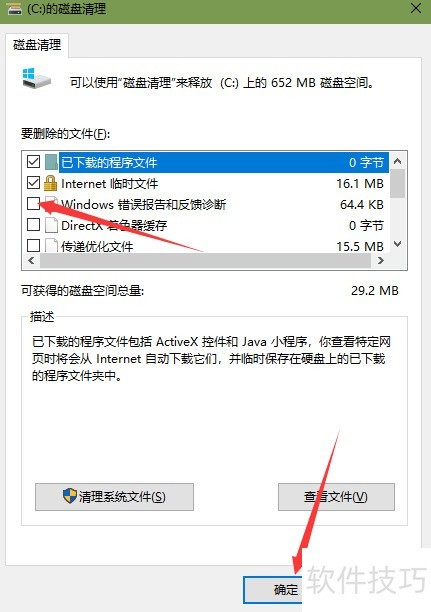Confirm with the 确定 button
The height and width of the screenshot is (612, 431).
[x=273, y=589]
